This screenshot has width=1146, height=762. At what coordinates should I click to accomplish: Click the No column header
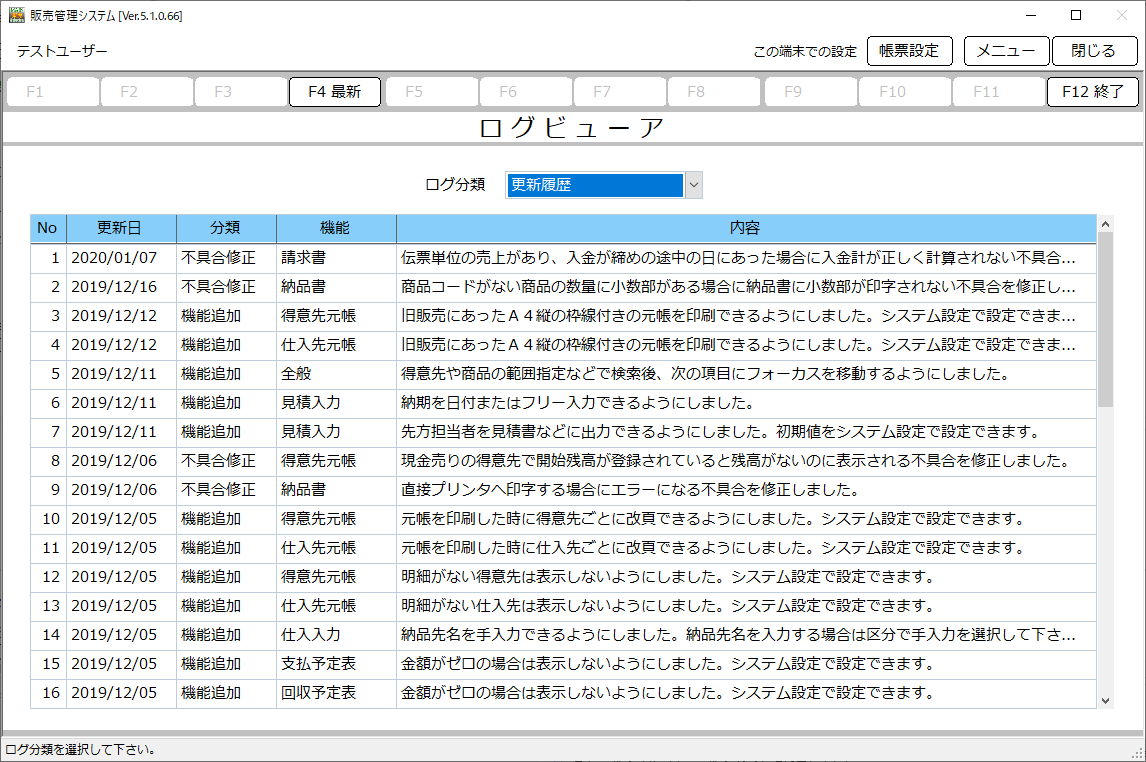click(48, 228)
